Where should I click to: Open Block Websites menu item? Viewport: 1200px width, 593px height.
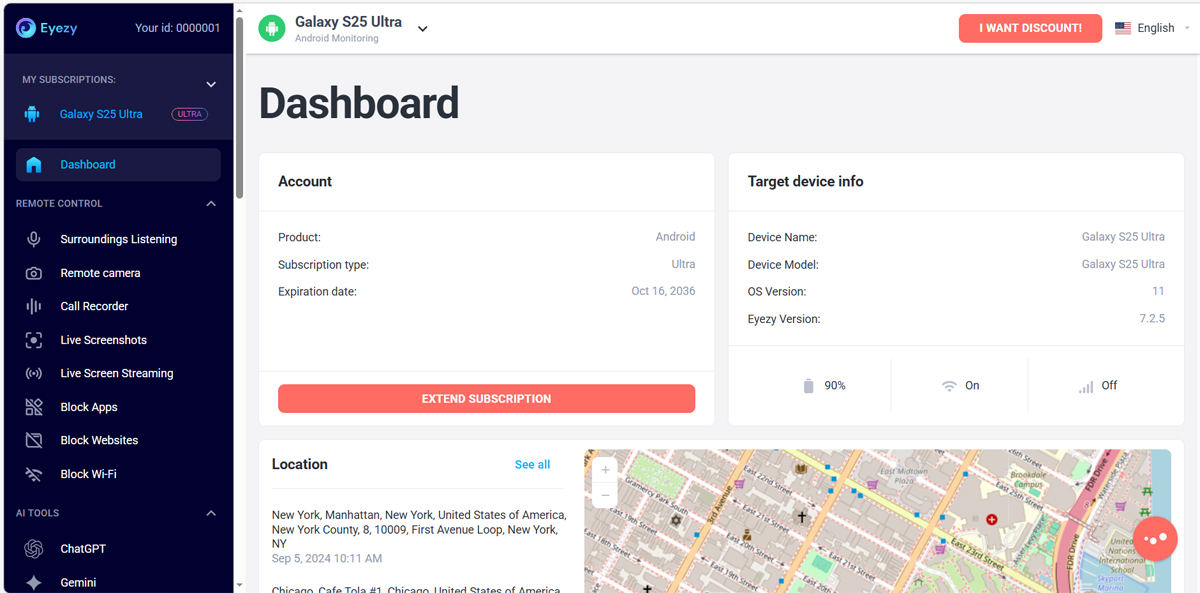point(99,440)
